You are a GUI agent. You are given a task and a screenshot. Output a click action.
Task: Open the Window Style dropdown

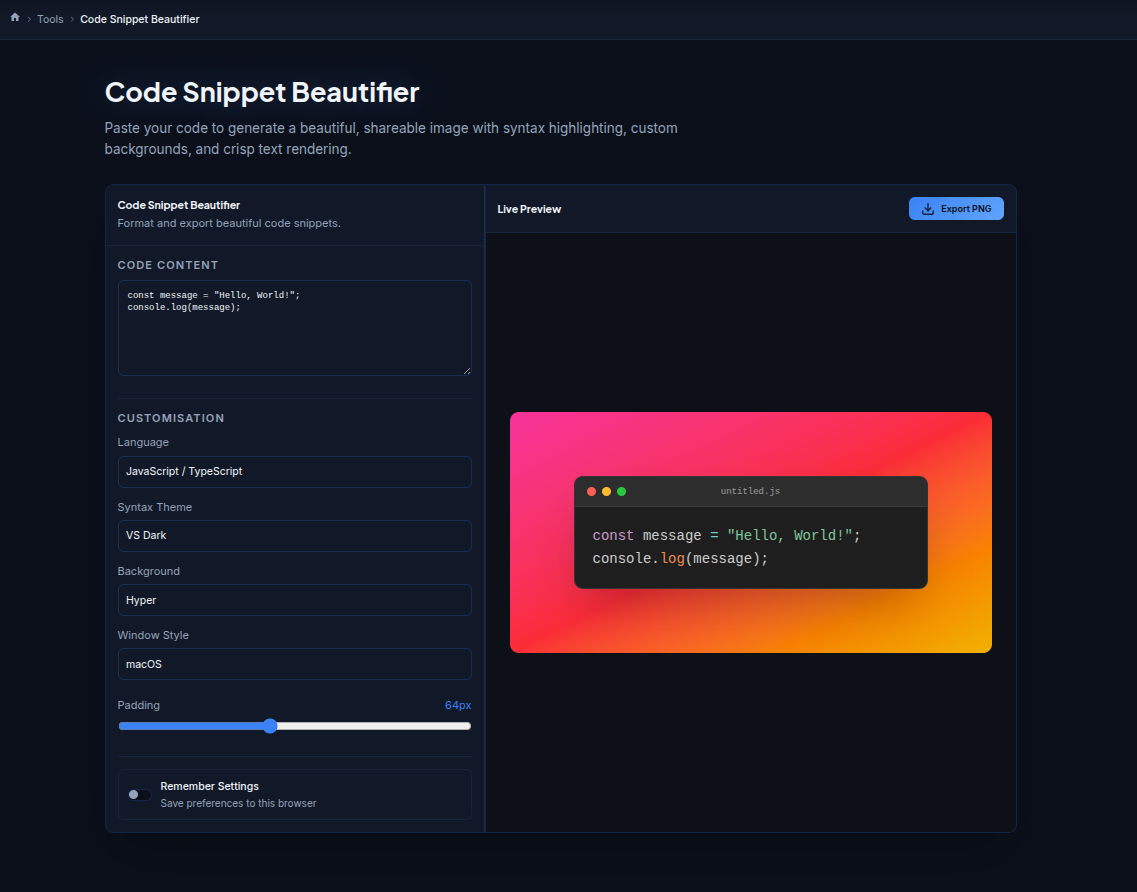pyautogui.click(x=294, y=664)
